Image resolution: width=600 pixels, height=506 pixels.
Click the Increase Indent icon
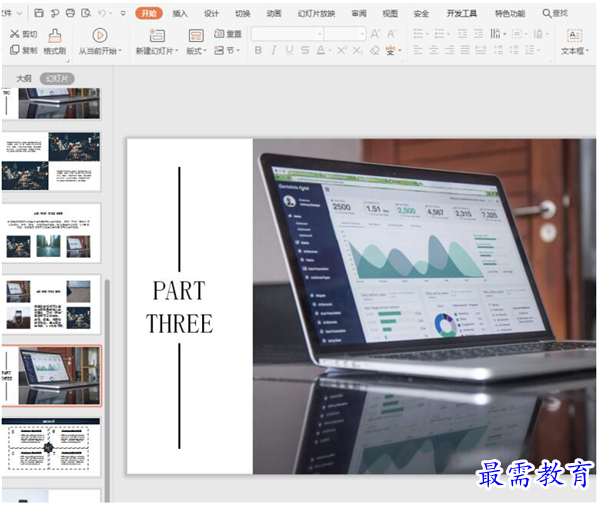coord(478,34)
